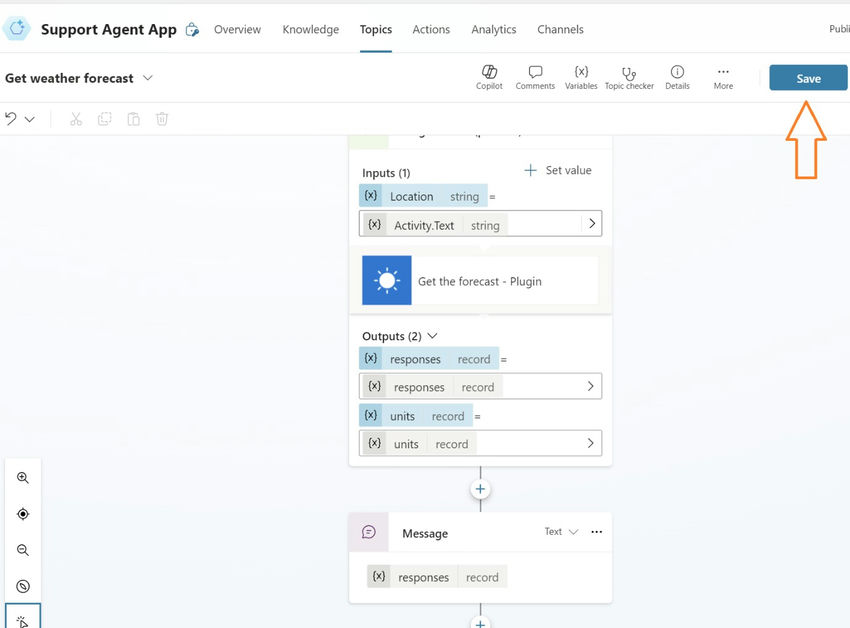Click the Undo arrow icon
Screen dimensions: 850x628
(x=11, y=118)
